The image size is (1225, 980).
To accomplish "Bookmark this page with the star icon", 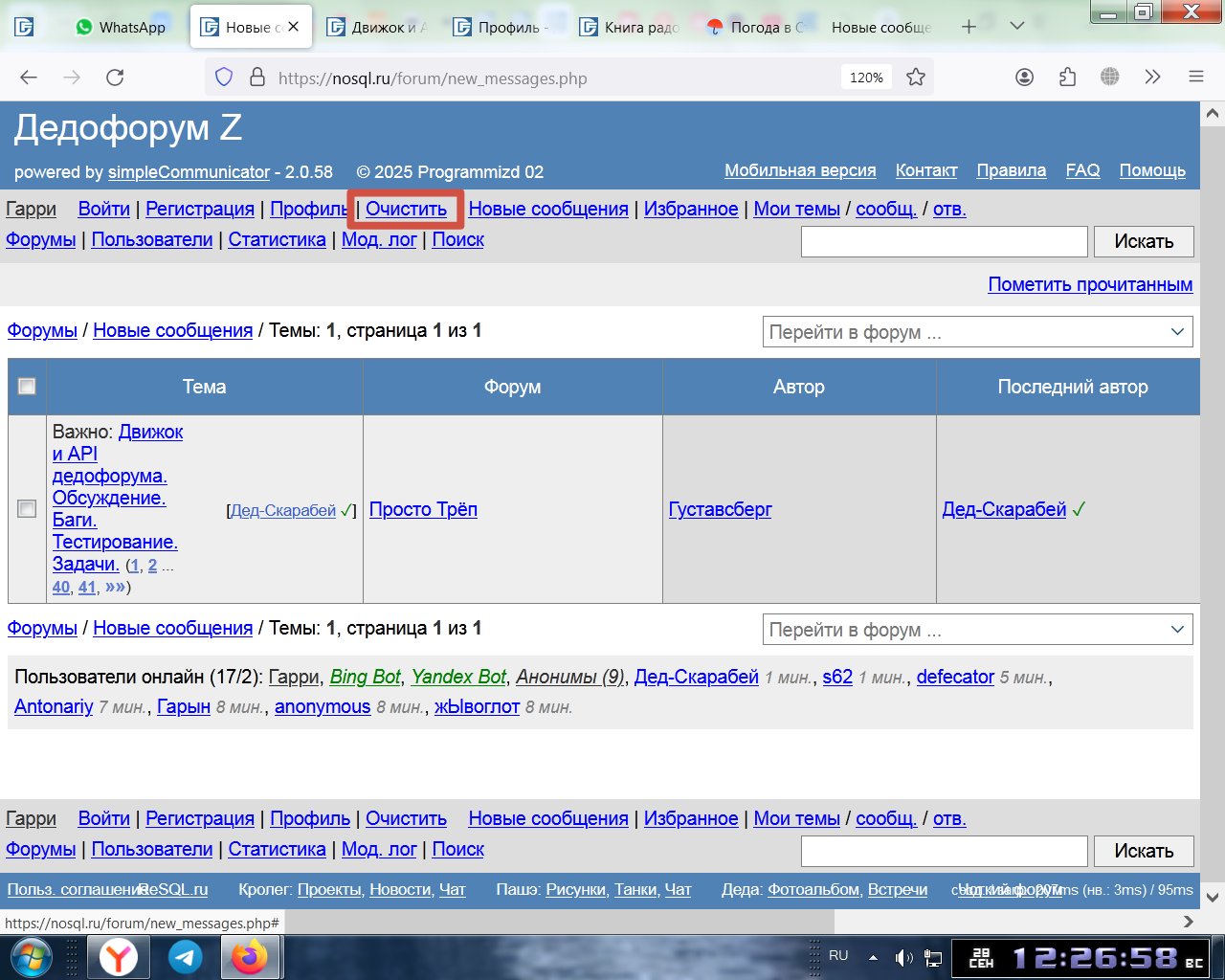I will [x=916, y=78].
